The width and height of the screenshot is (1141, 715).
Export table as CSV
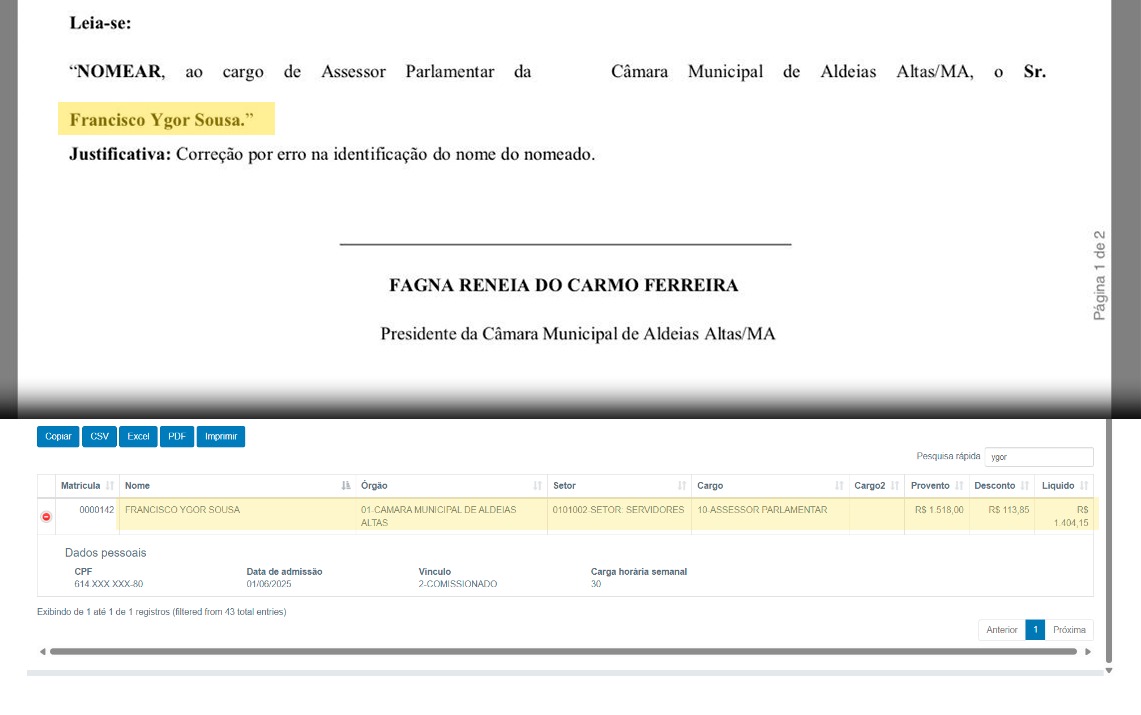click(100, 437)
